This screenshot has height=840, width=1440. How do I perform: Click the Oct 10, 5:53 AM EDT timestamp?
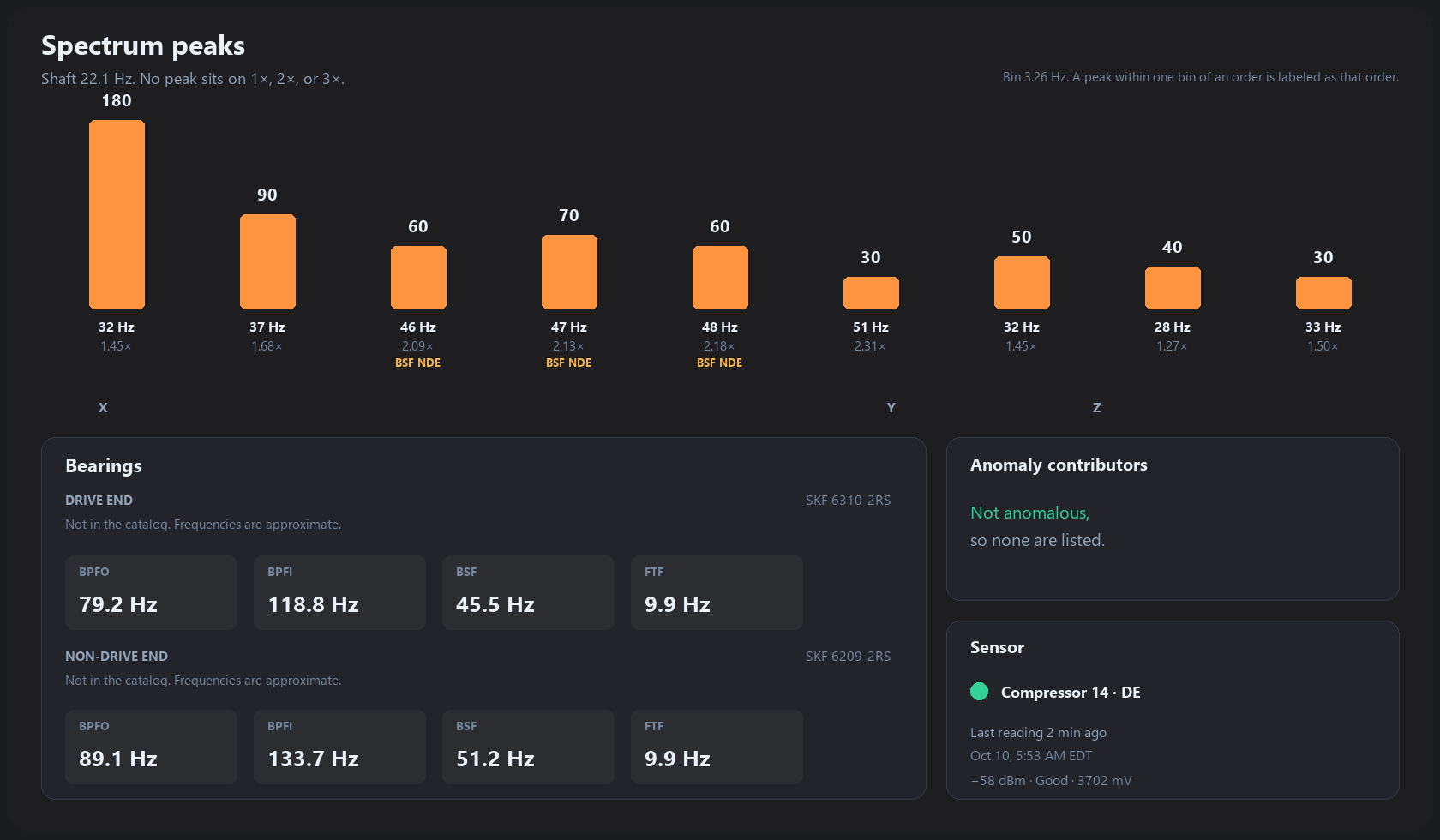coord(1031,755)
